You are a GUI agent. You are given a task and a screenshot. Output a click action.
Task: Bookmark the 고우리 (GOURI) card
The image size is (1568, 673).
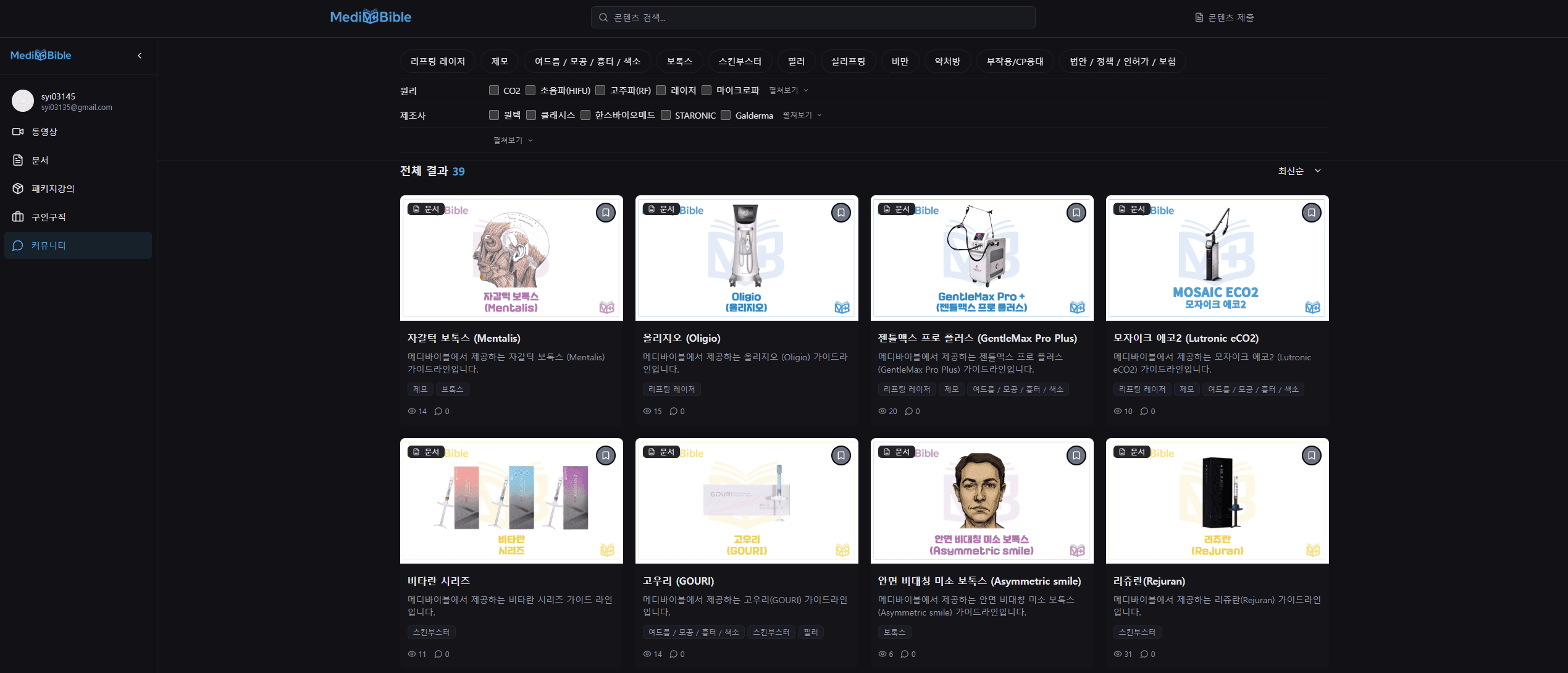click(841, 455)
